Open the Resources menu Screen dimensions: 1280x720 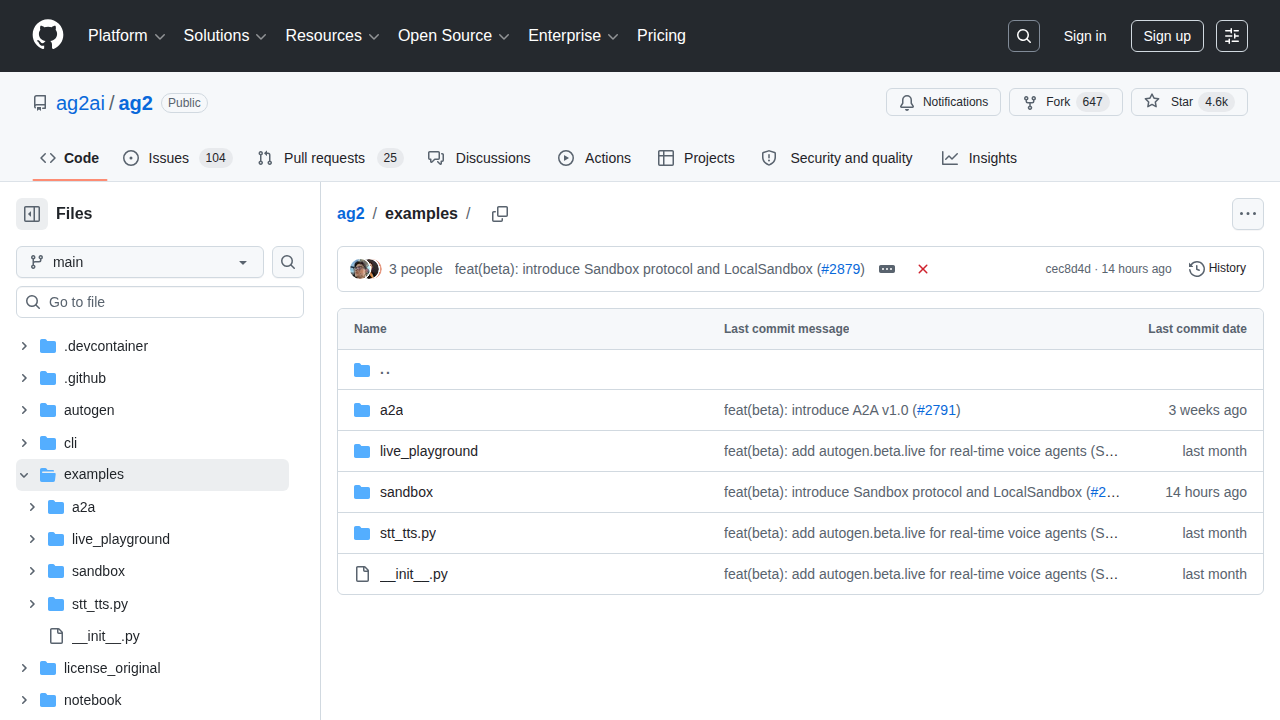coord(333,36)
